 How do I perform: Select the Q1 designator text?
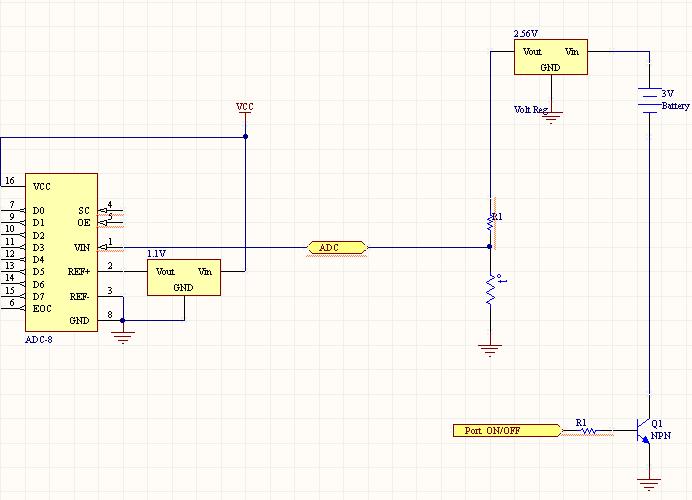657,424
